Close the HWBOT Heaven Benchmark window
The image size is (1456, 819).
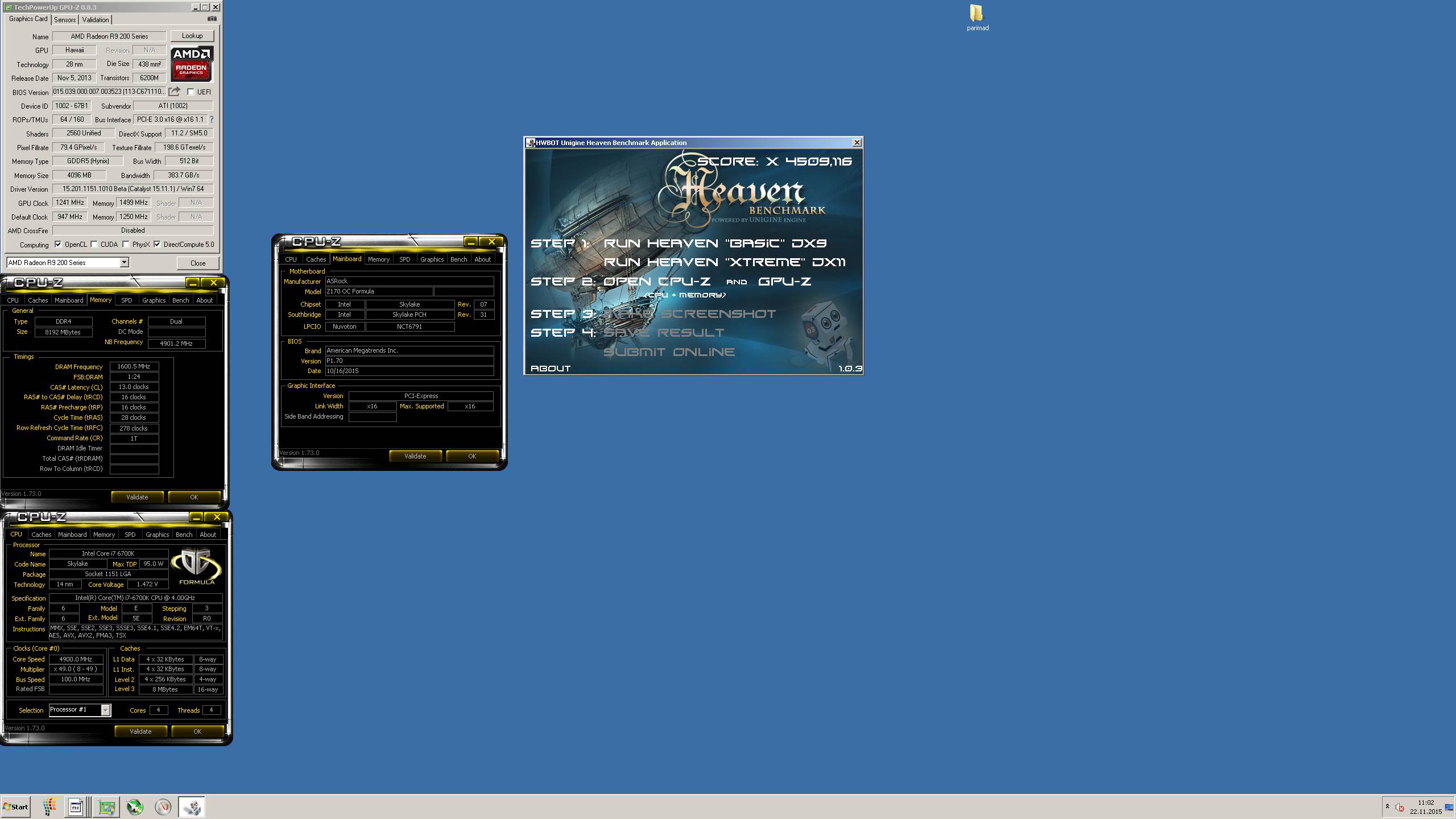click(x=857, y=142)
